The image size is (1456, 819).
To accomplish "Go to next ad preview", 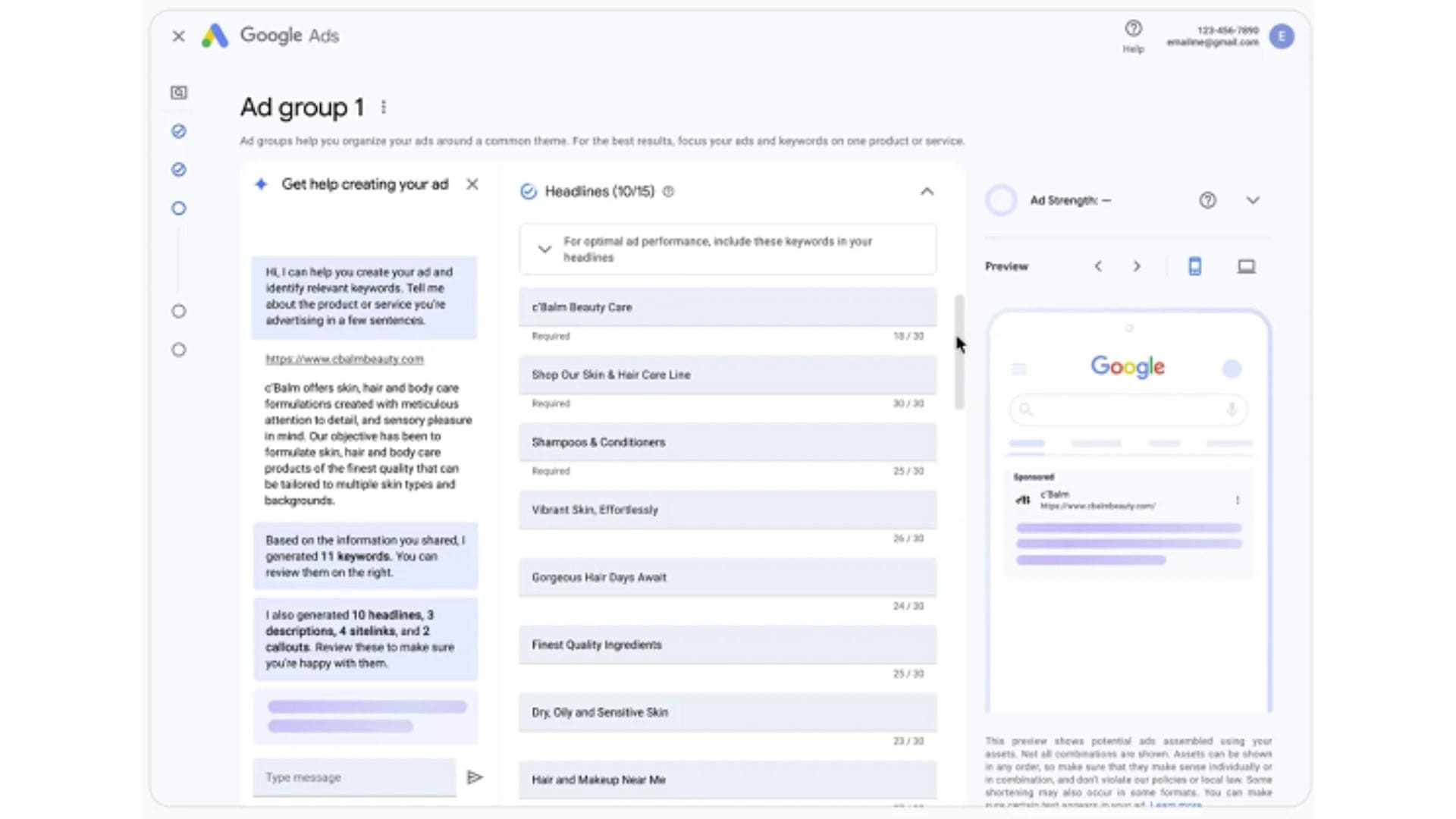I will (x=1136, y=266).
